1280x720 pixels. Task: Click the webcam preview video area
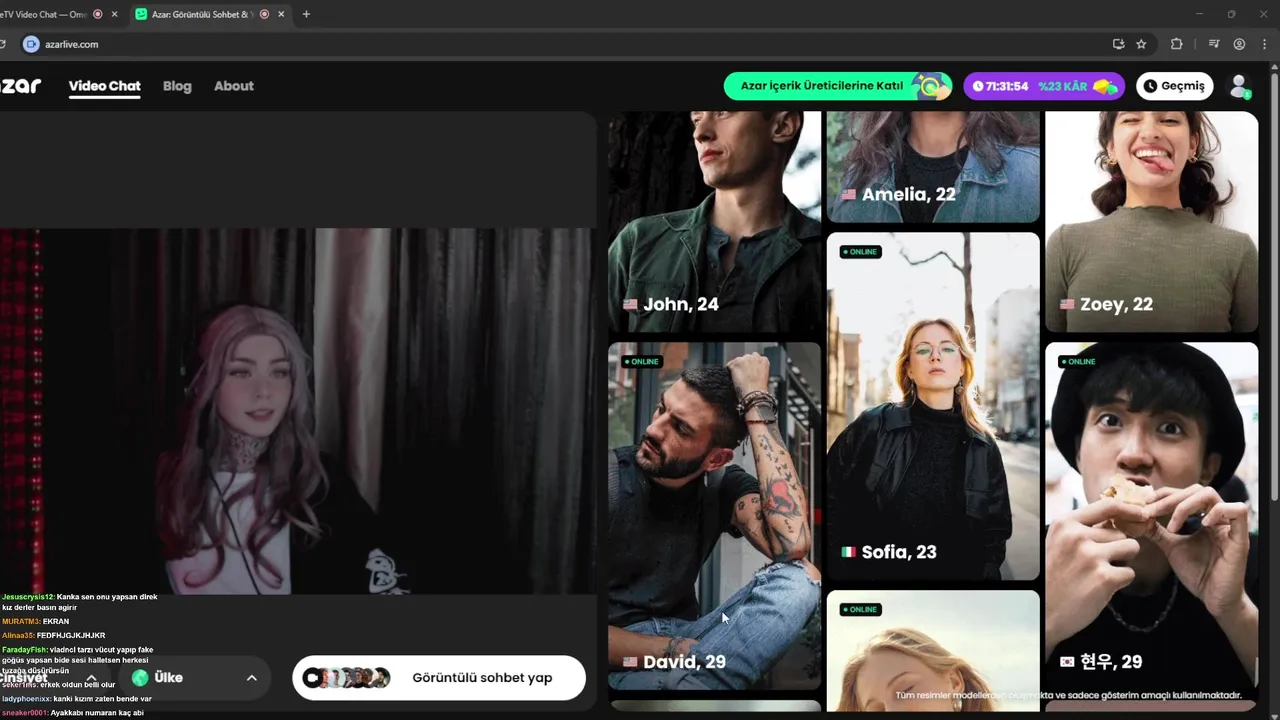point(296,410)
